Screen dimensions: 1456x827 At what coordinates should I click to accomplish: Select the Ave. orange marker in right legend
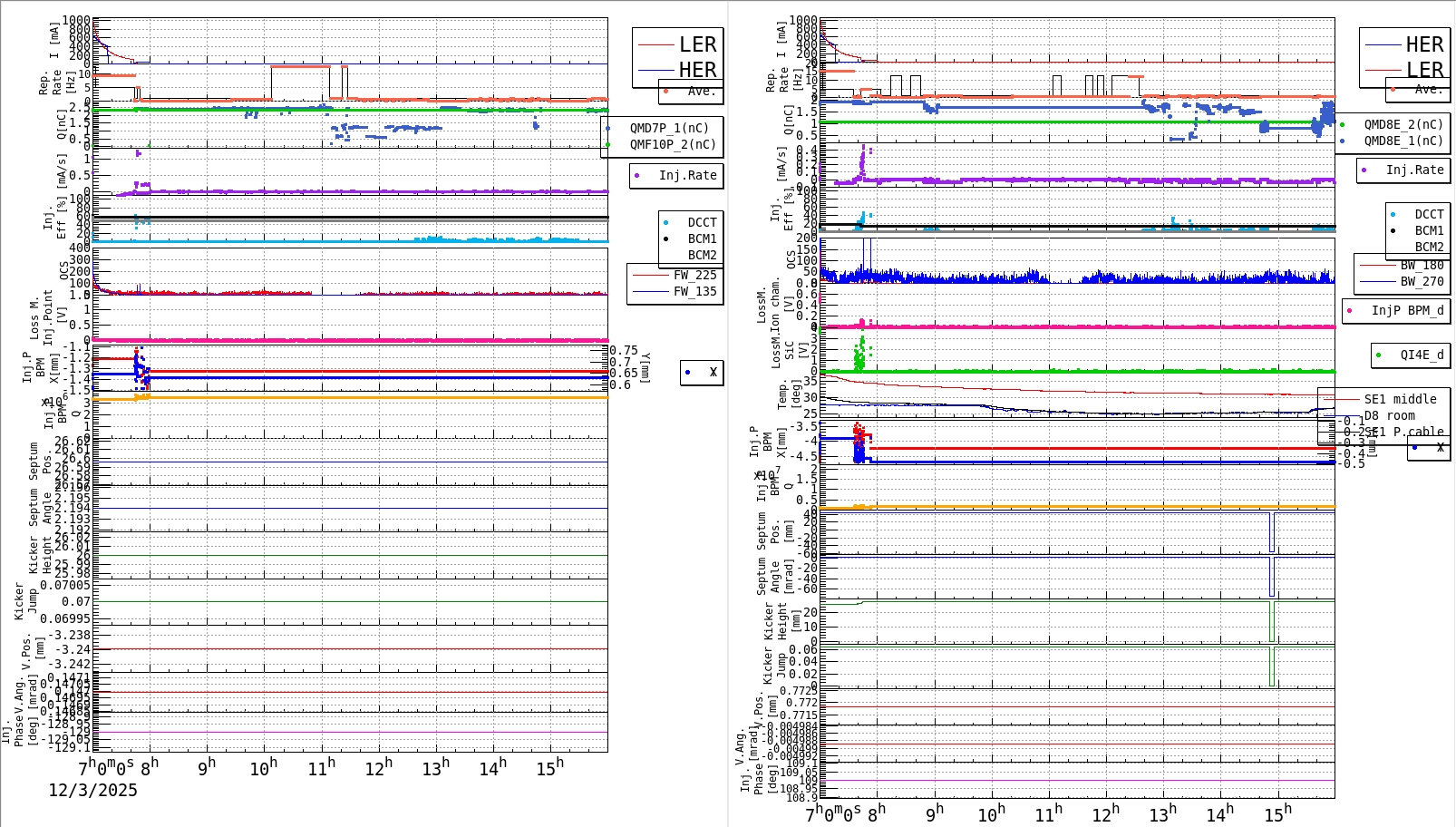click(1392, 90)
